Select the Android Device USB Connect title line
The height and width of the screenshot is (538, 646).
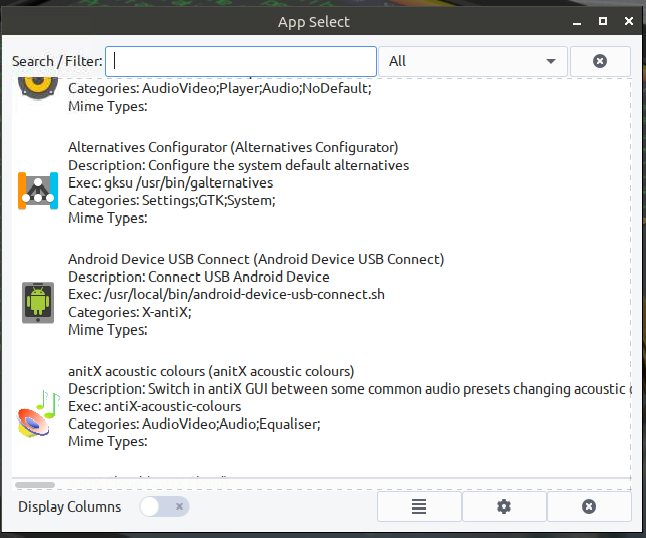256,259
